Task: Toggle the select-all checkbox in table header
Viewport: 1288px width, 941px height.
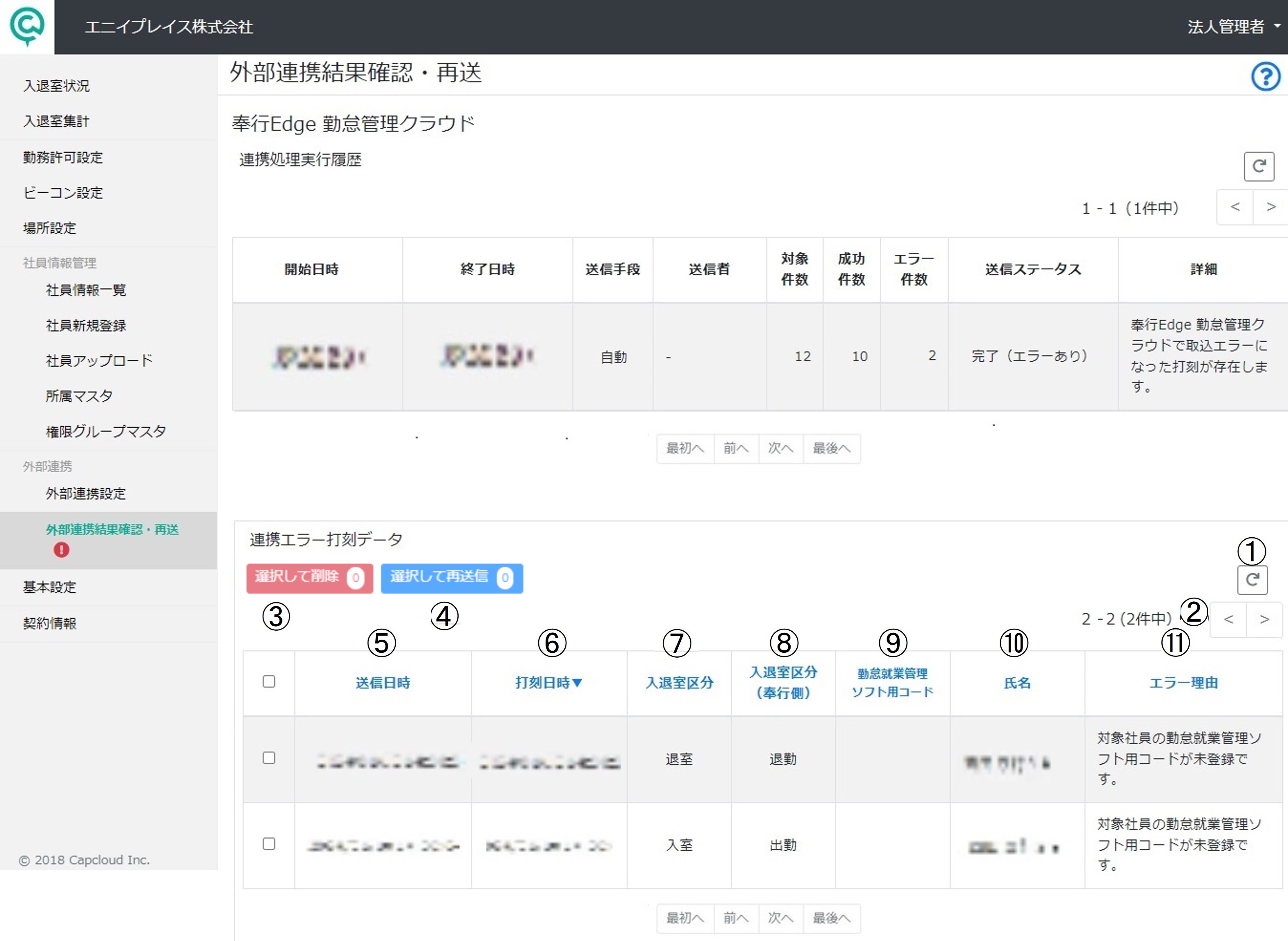Action: 269,681
